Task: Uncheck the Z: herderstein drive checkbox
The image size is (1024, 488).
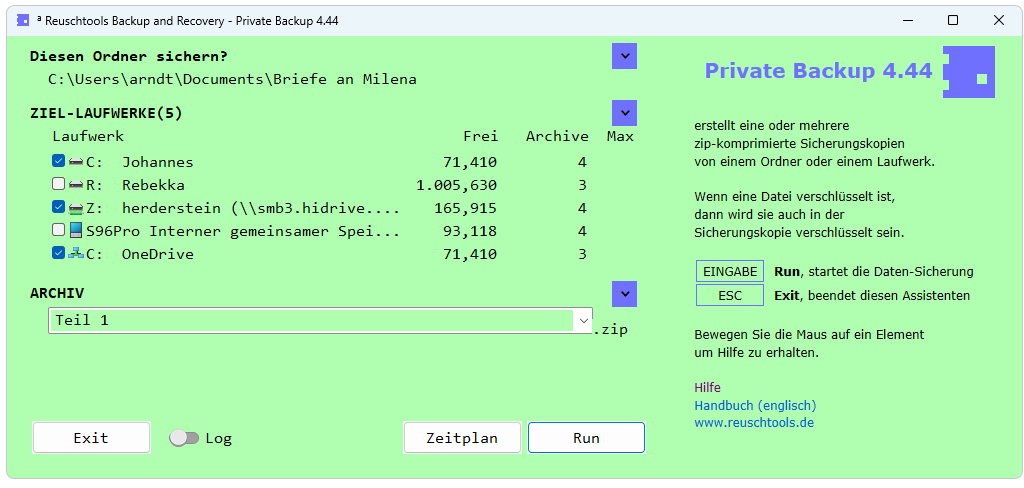Action: click(x=58, y=207)
